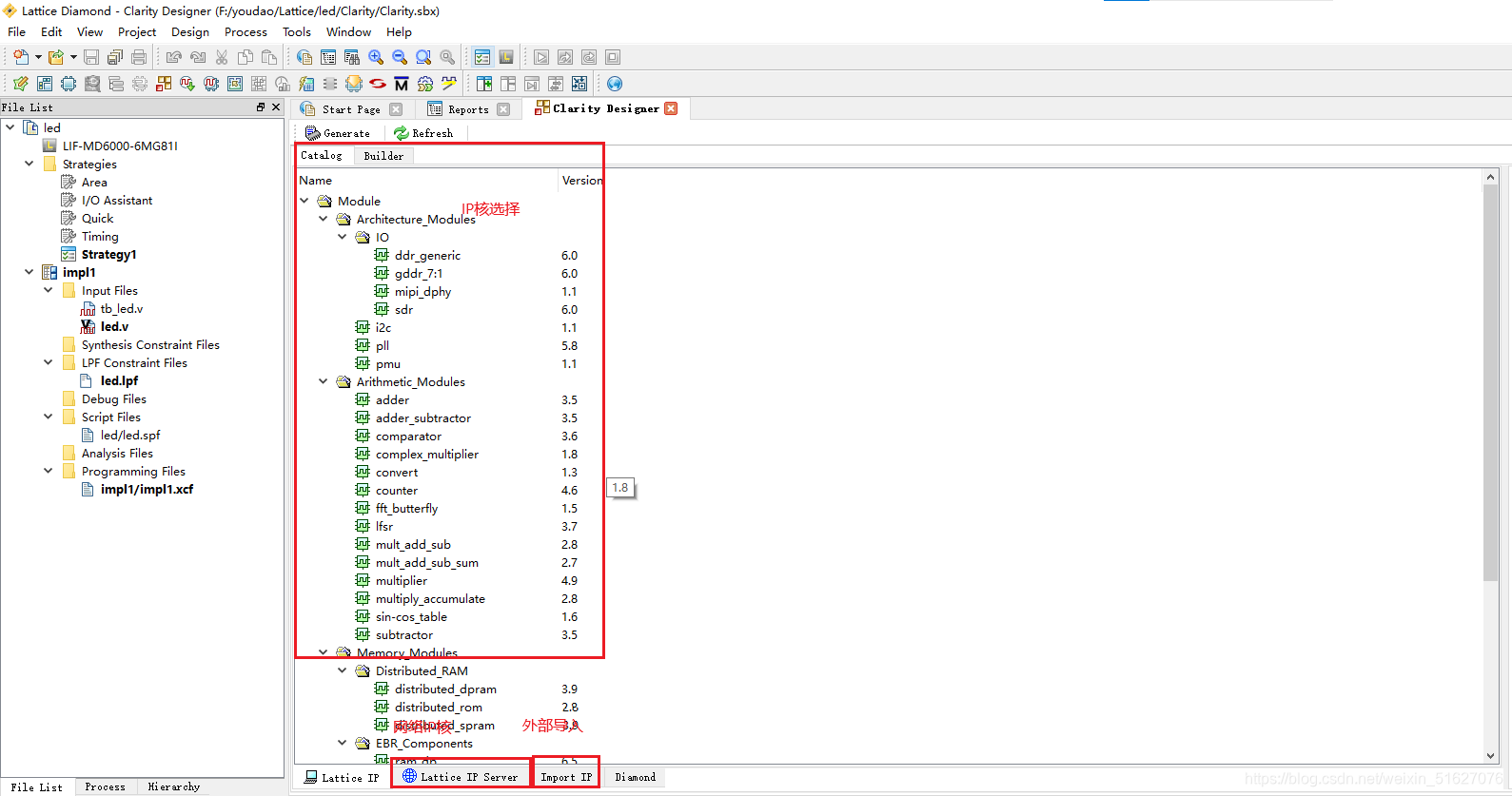Launch Reveal Inserter with green arrow icon

coord(187,84)
